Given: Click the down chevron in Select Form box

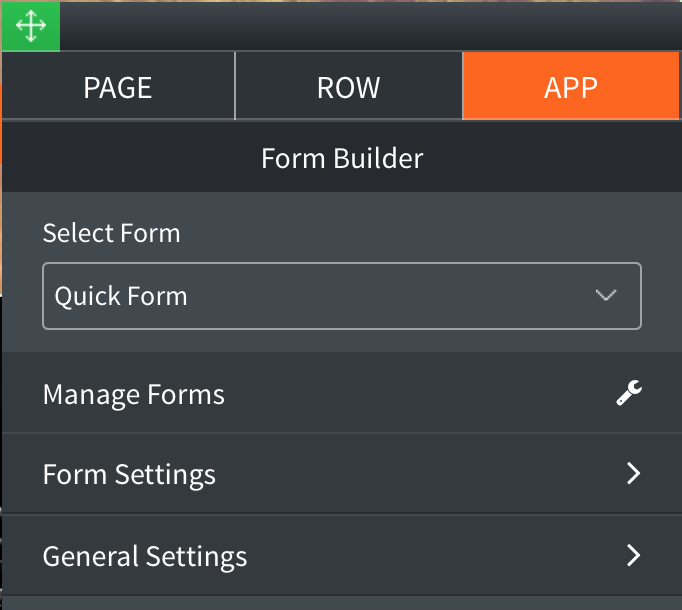Looking at the screenshot, I should 606,295.
